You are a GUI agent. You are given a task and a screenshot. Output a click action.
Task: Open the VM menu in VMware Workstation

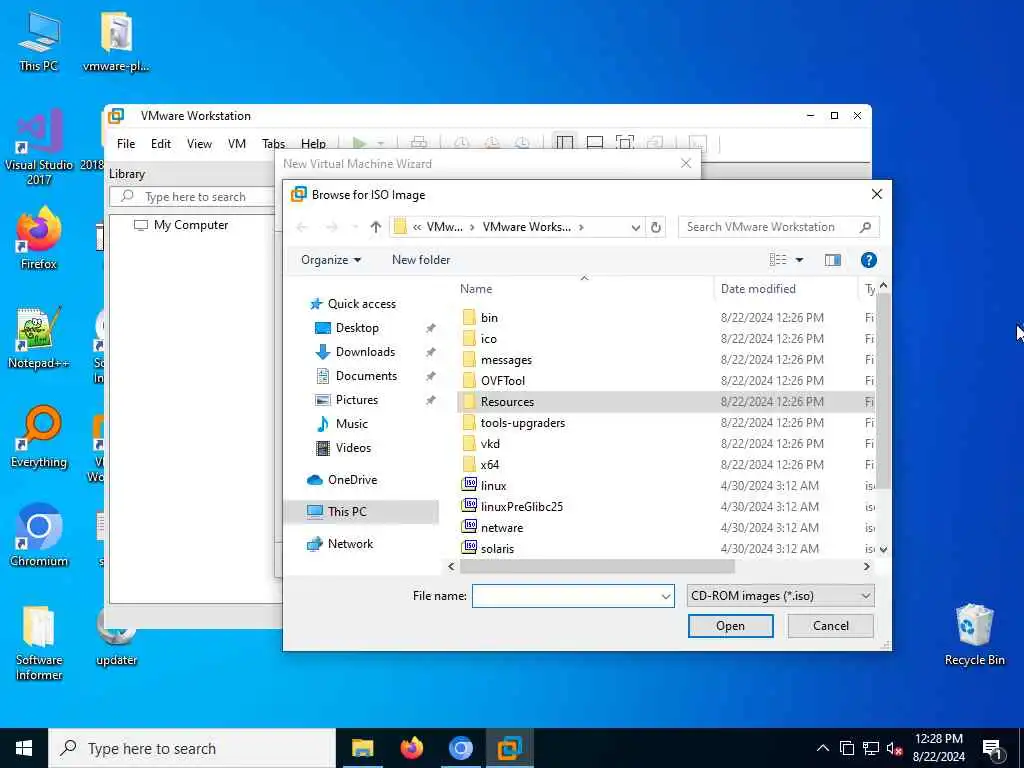[236, 144]
